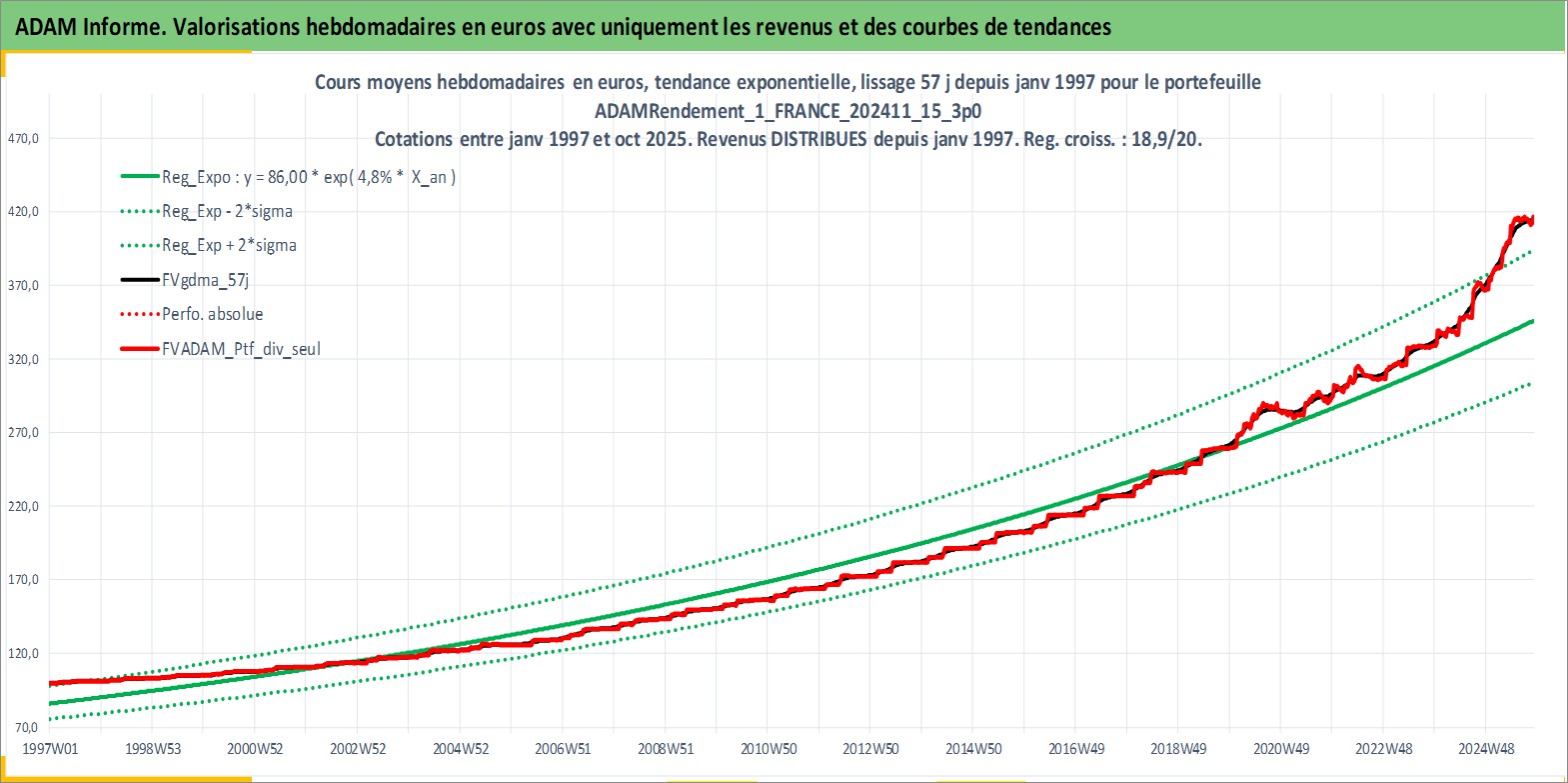Click x-axis label 2008W51
This screenshot has height=783, width=1568.
tap(666, 748)
